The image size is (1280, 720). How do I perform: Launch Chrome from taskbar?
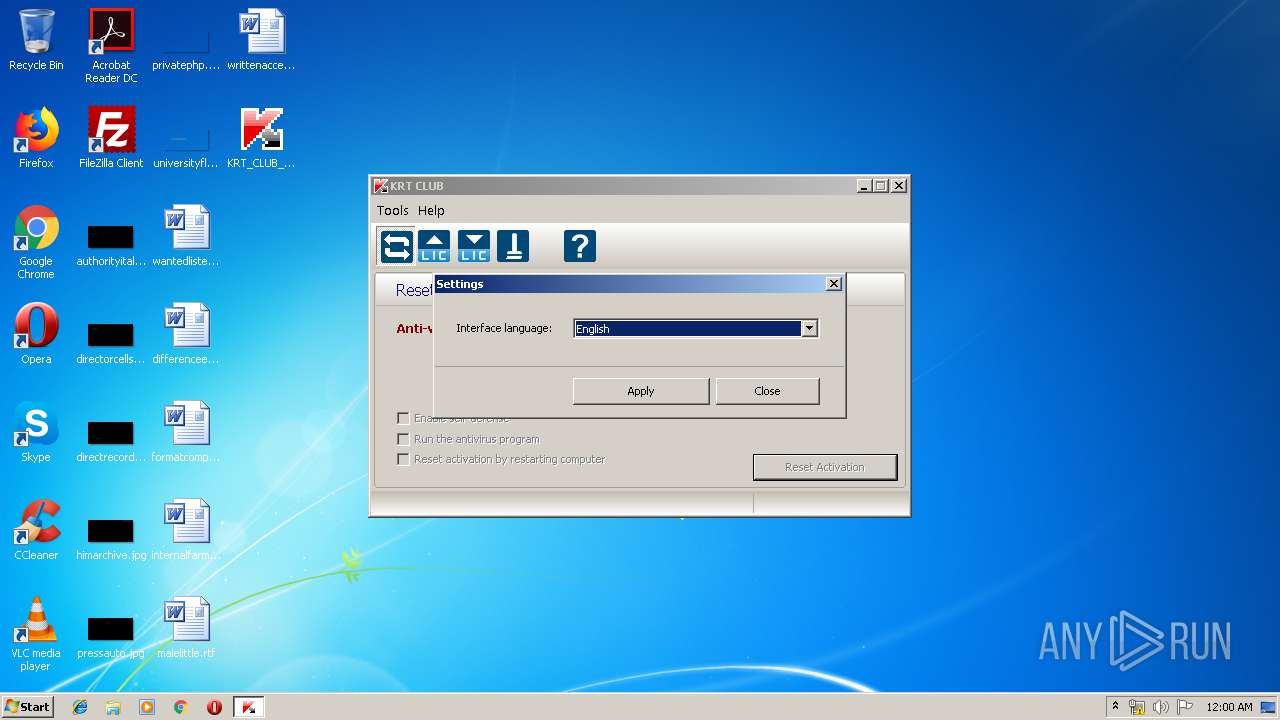[180, 707]
